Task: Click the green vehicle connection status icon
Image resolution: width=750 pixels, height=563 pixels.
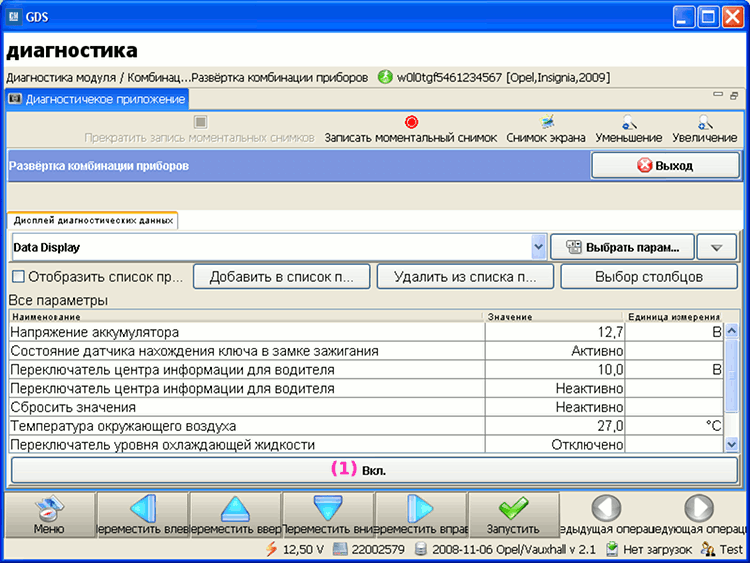Action: [385, 77]
